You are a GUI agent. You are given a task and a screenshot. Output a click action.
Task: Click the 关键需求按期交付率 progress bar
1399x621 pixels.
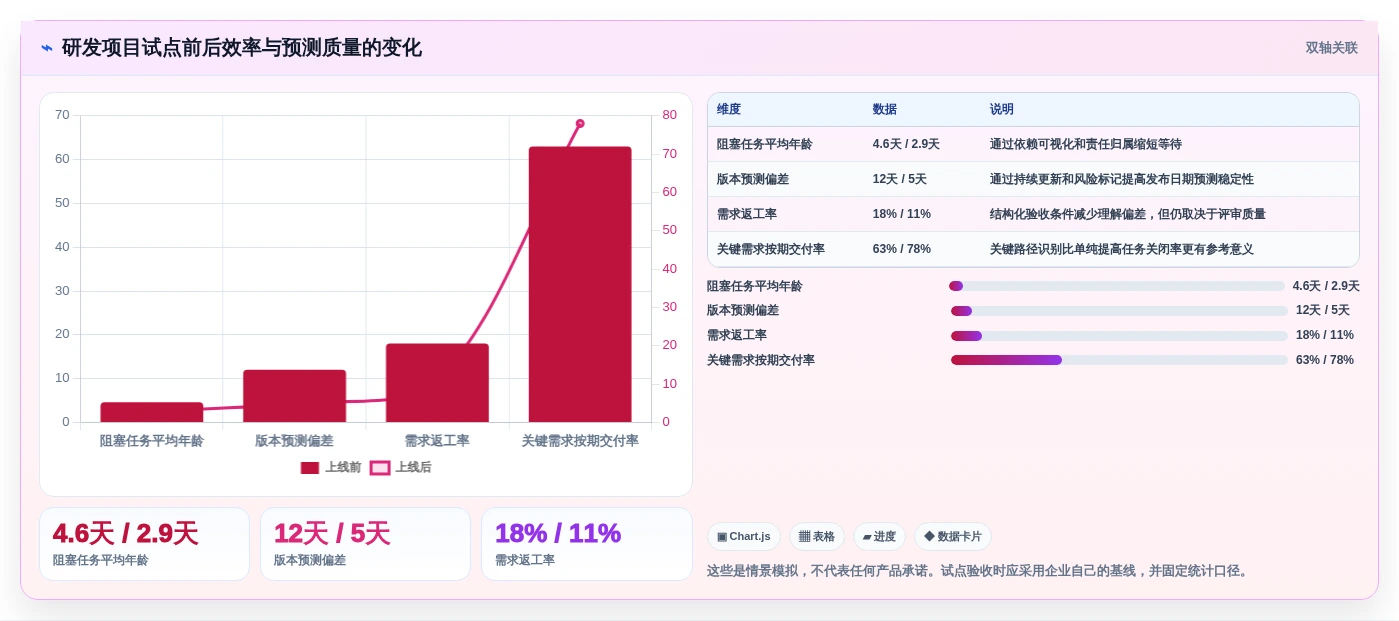point(1119,360)
